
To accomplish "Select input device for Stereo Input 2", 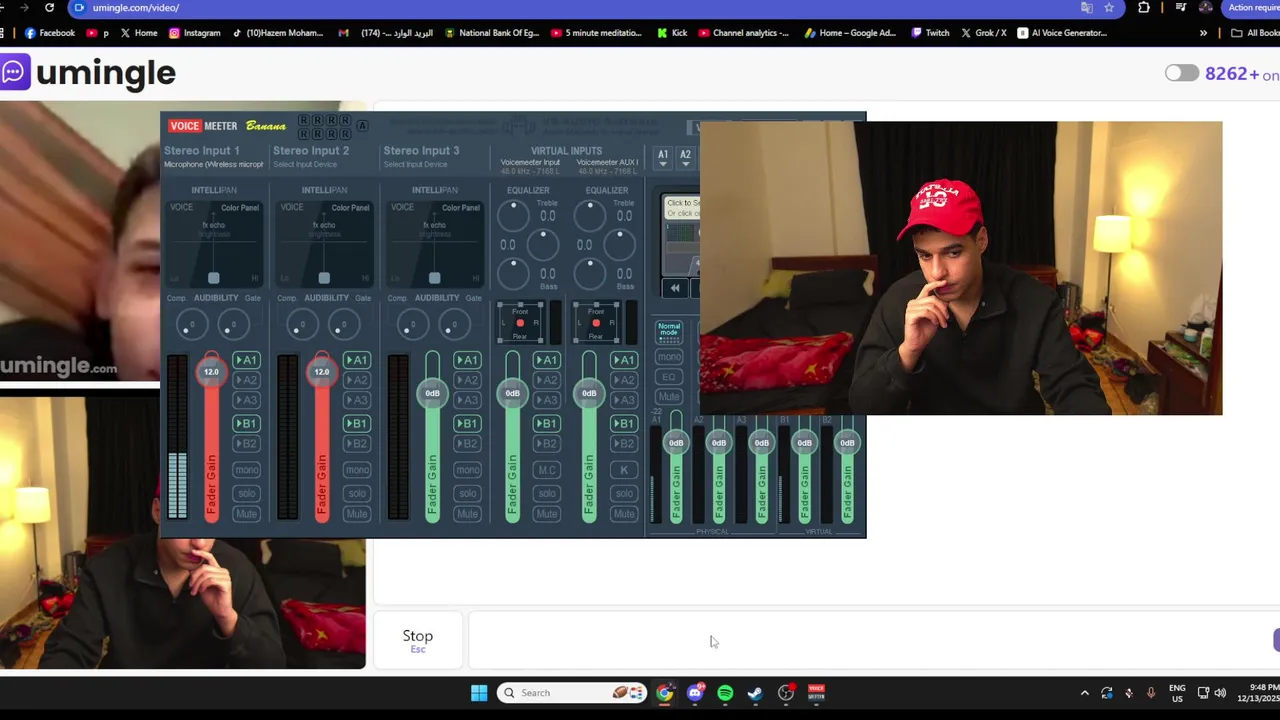I will (x=305, y=164).
